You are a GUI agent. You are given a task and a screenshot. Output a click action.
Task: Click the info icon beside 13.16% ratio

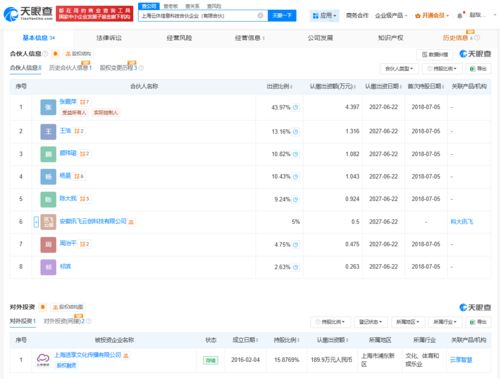295,132
